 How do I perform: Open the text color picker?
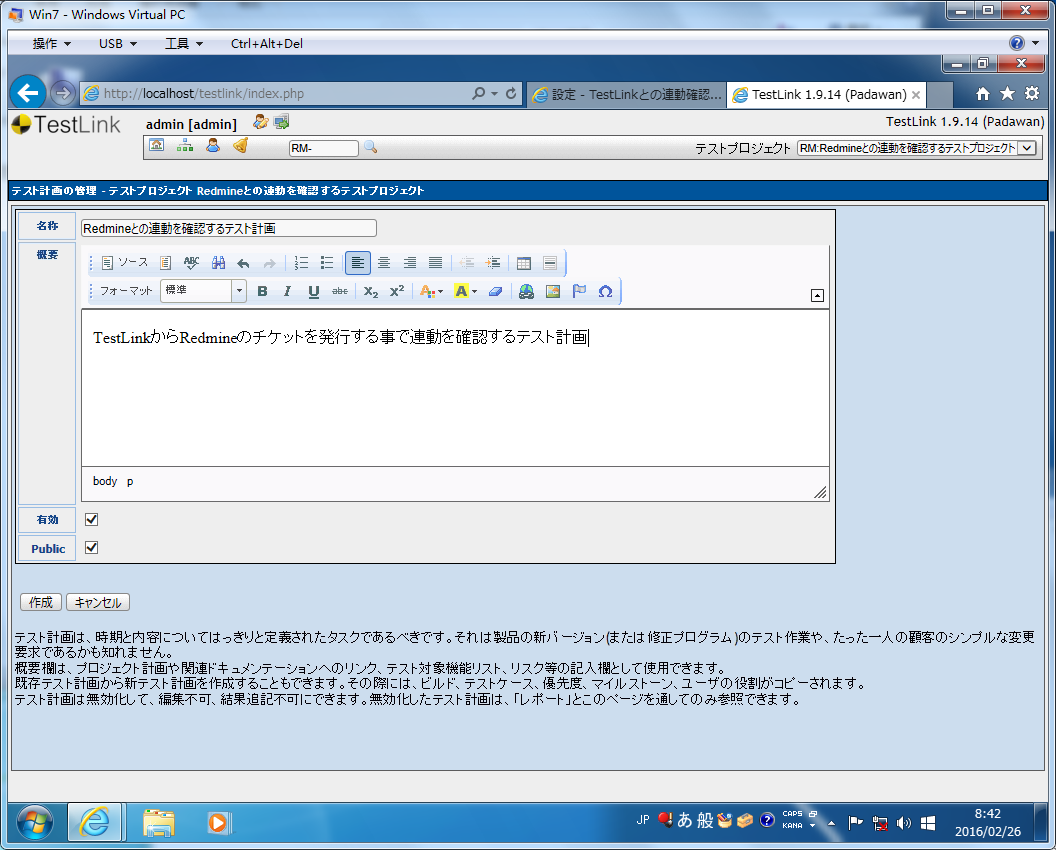coord(431,291)
